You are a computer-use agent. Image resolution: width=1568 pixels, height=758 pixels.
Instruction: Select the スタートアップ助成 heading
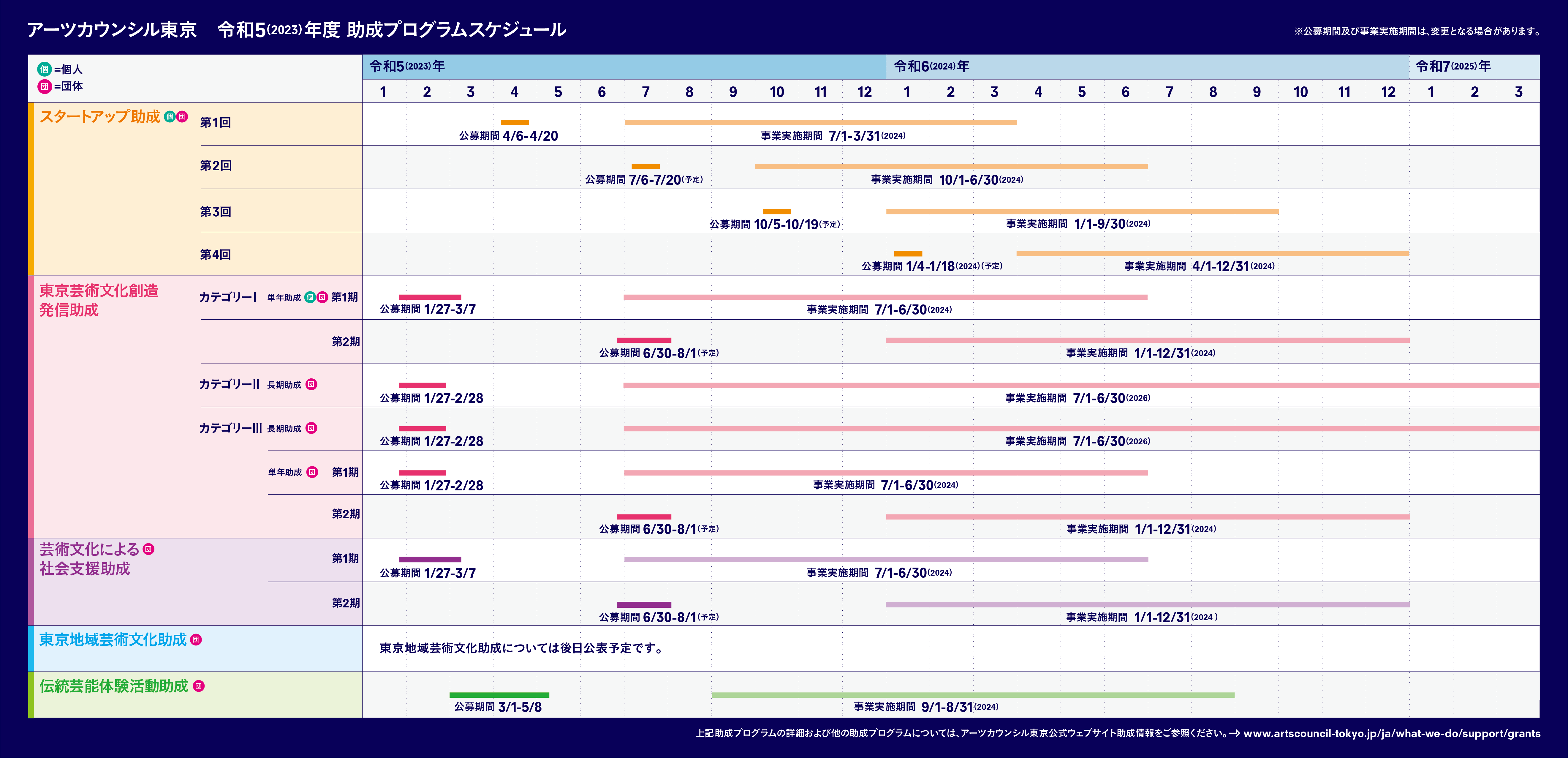click(100, 116)
